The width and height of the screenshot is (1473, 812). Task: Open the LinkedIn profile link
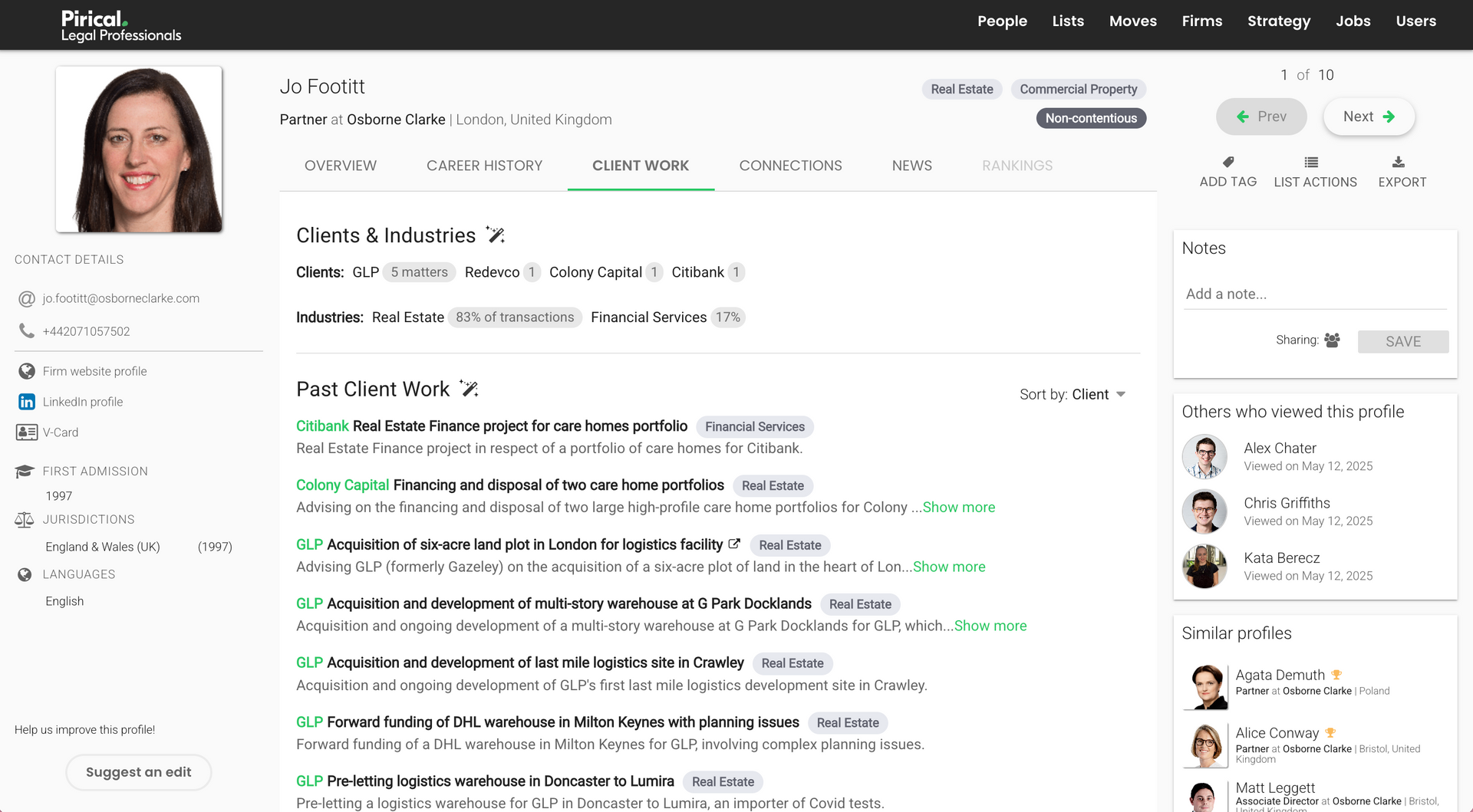83,402
